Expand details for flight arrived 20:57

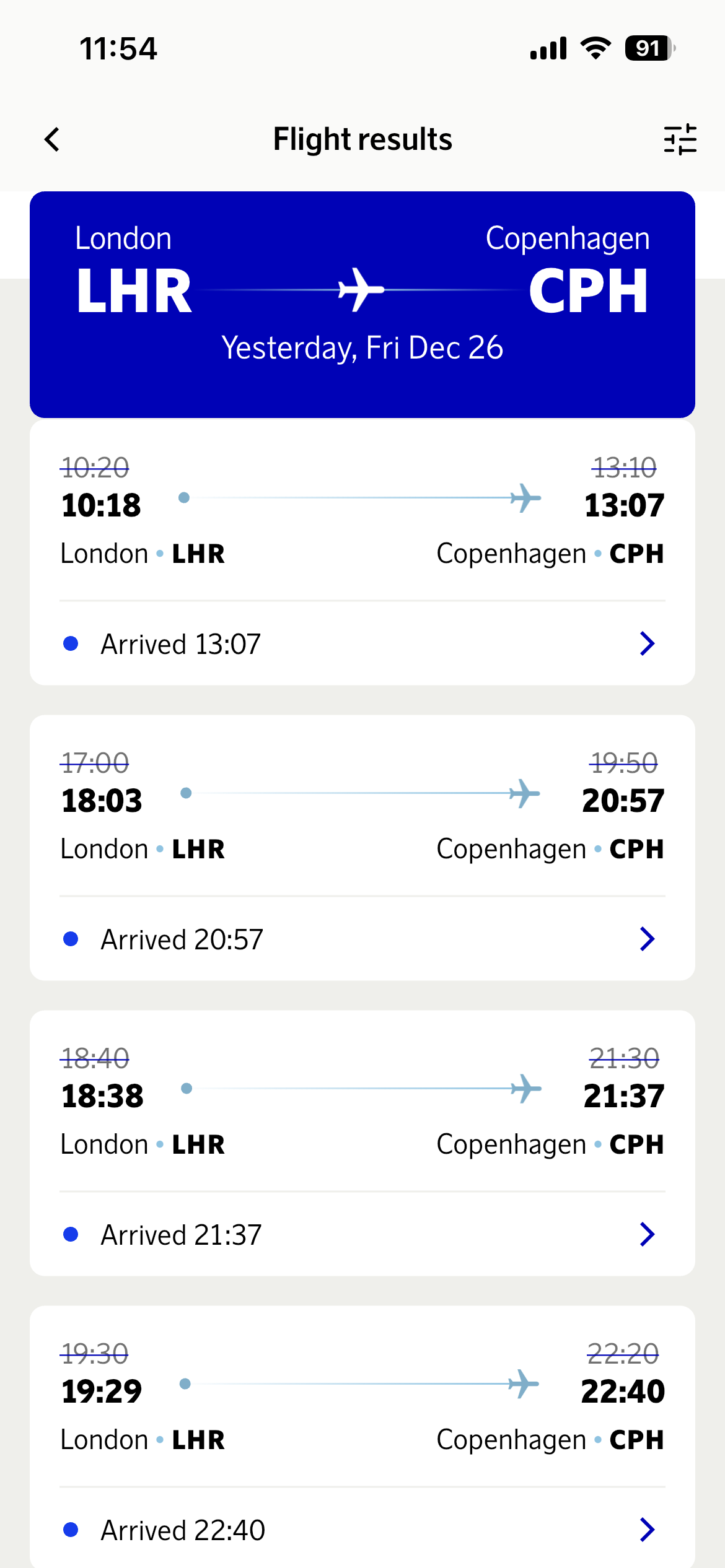point(647,939)
